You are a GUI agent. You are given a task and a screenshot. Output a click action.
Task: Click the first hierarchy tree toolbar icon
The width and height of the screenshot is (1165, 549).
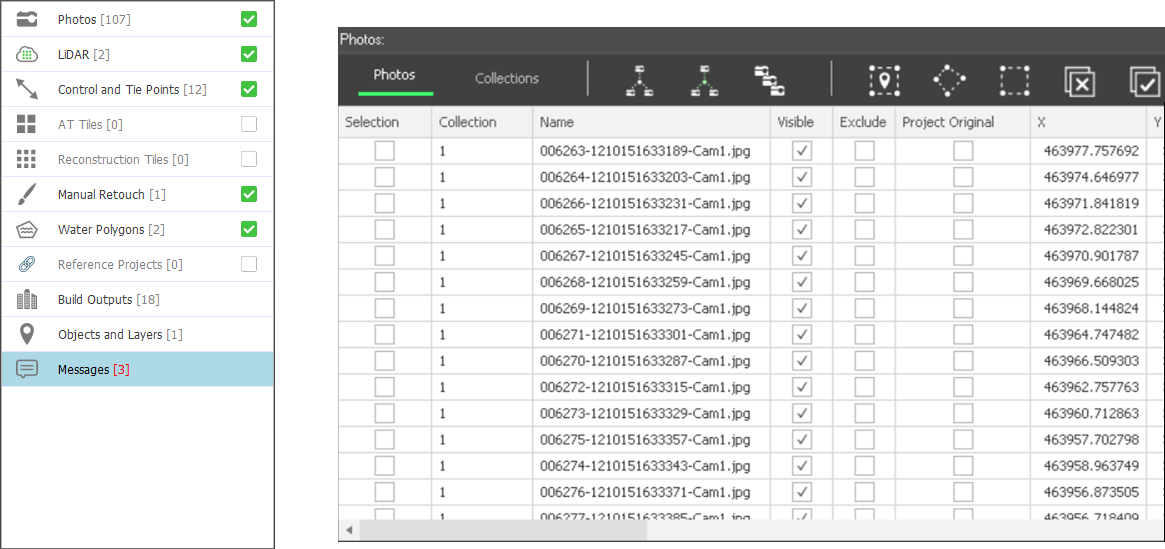pos(639,81)
